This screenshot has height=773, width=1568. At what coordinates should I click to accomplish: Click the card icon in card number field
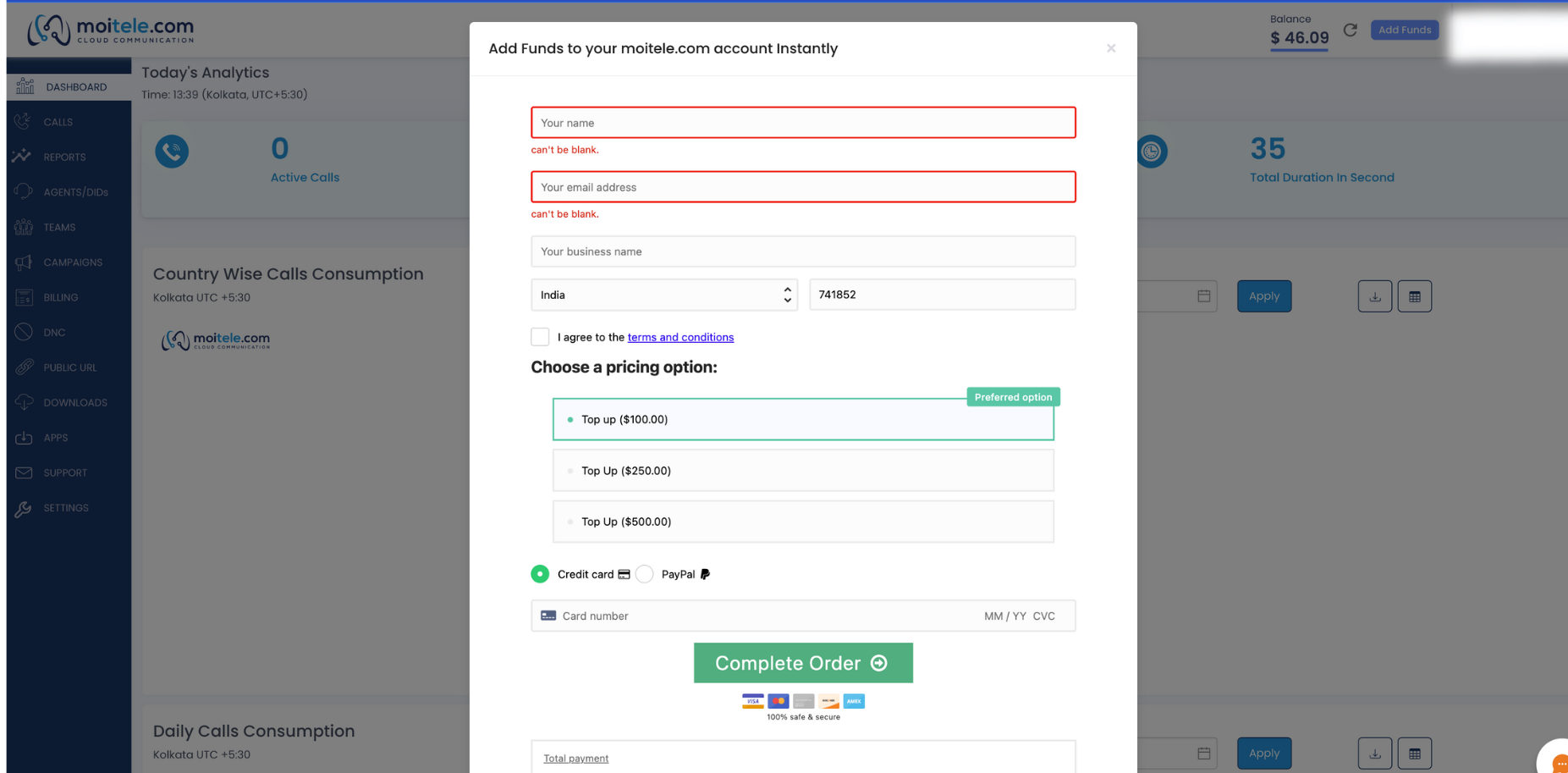click(548, 616)
